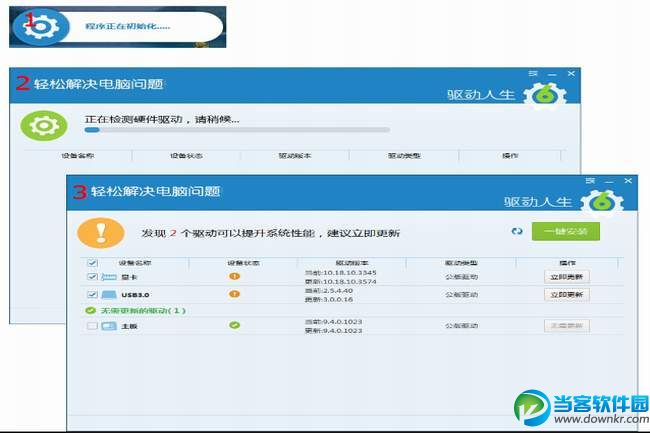Click the green check status icon in 主板 row
Viewport: 650px width, 433px height.
coord(234,325)
